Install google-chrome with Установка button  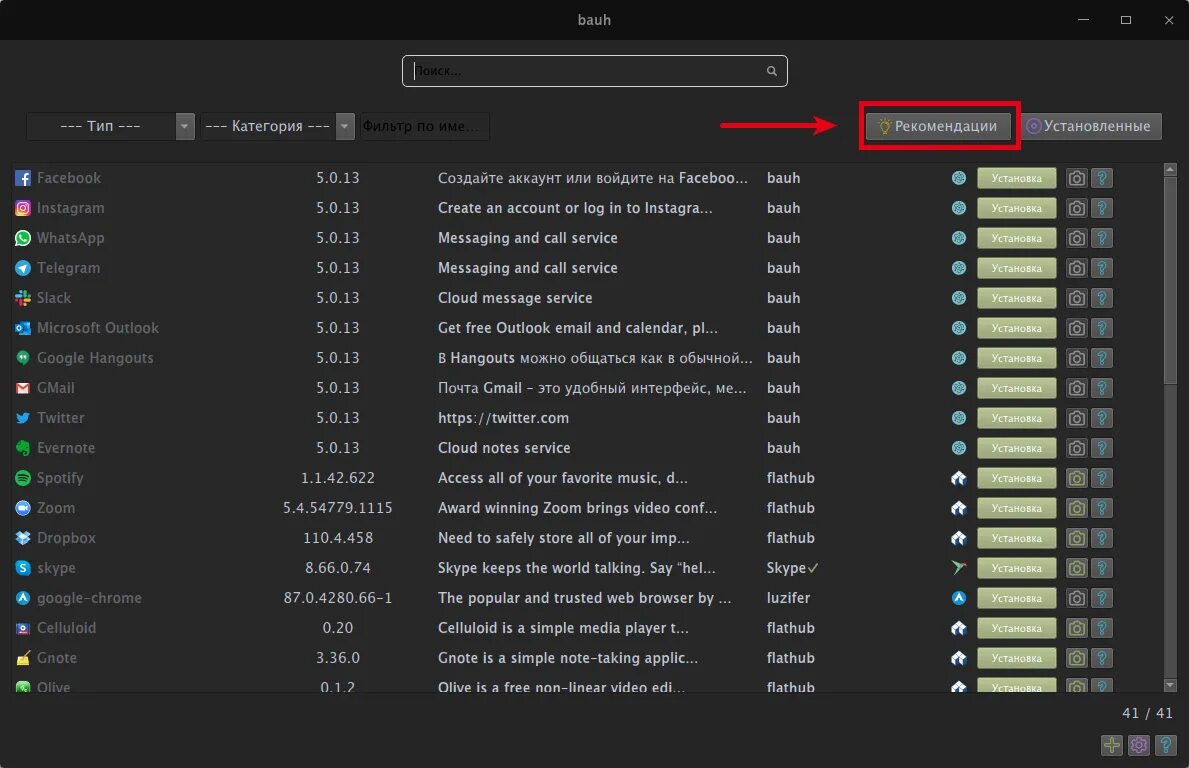point(1016,598)
